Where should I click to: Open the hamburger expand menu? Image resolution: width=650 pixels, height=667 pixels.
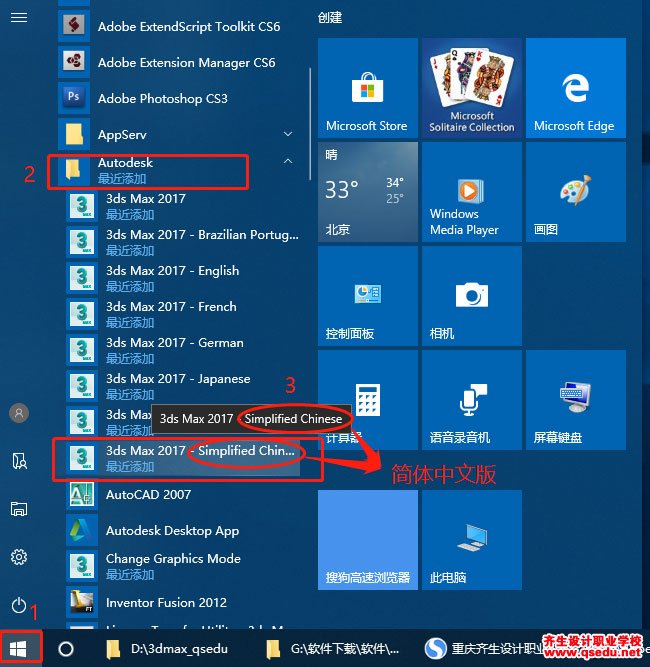19,17
